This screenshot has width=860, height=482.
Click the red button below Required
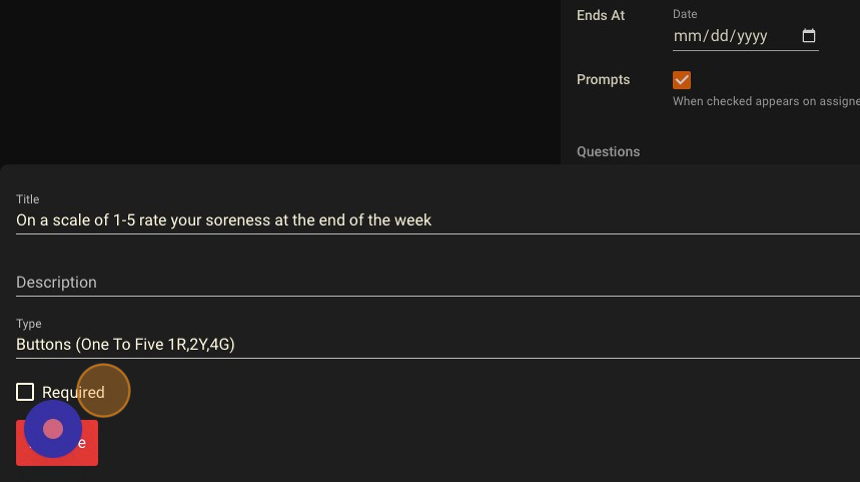[x=57, y=443]
